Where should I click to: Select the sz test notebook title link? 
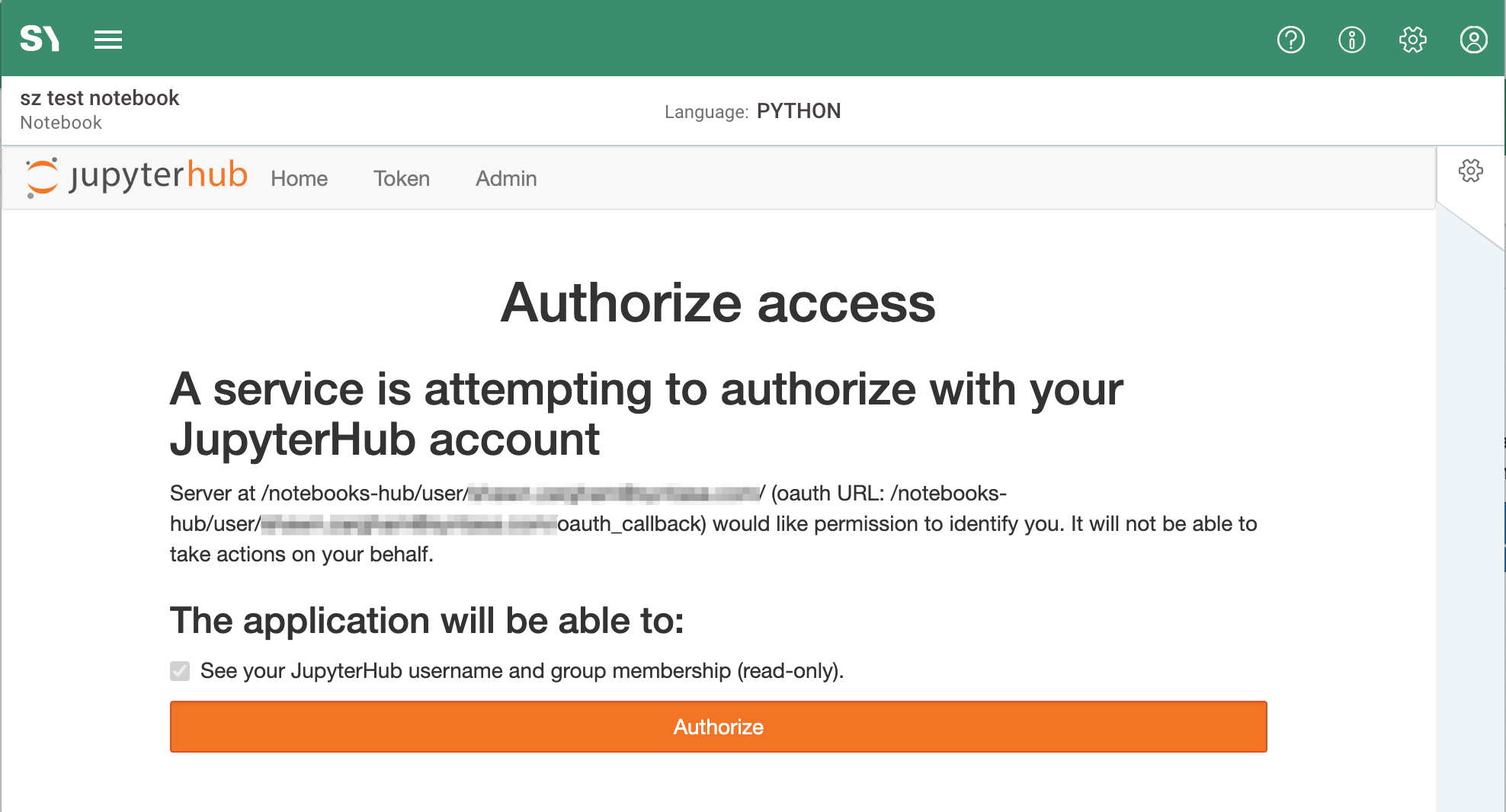click(x=100, y=98)
